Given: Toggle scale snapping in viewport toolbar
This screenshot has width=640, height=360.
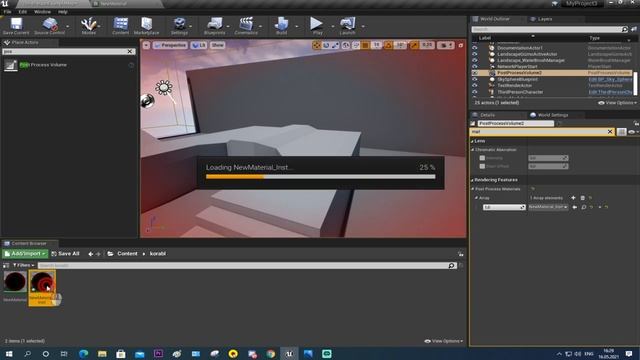Looking at the screenshot, I should click(x=415, y=45).
